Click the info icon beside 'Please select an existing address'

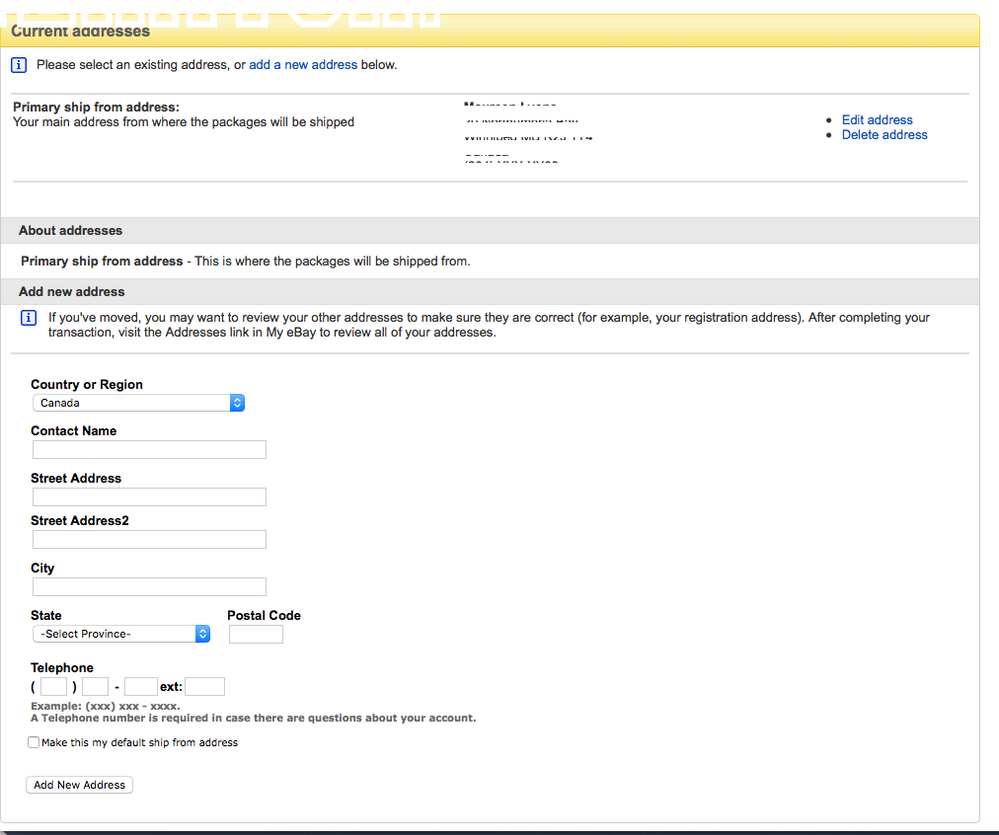click(x=19, y=65)
